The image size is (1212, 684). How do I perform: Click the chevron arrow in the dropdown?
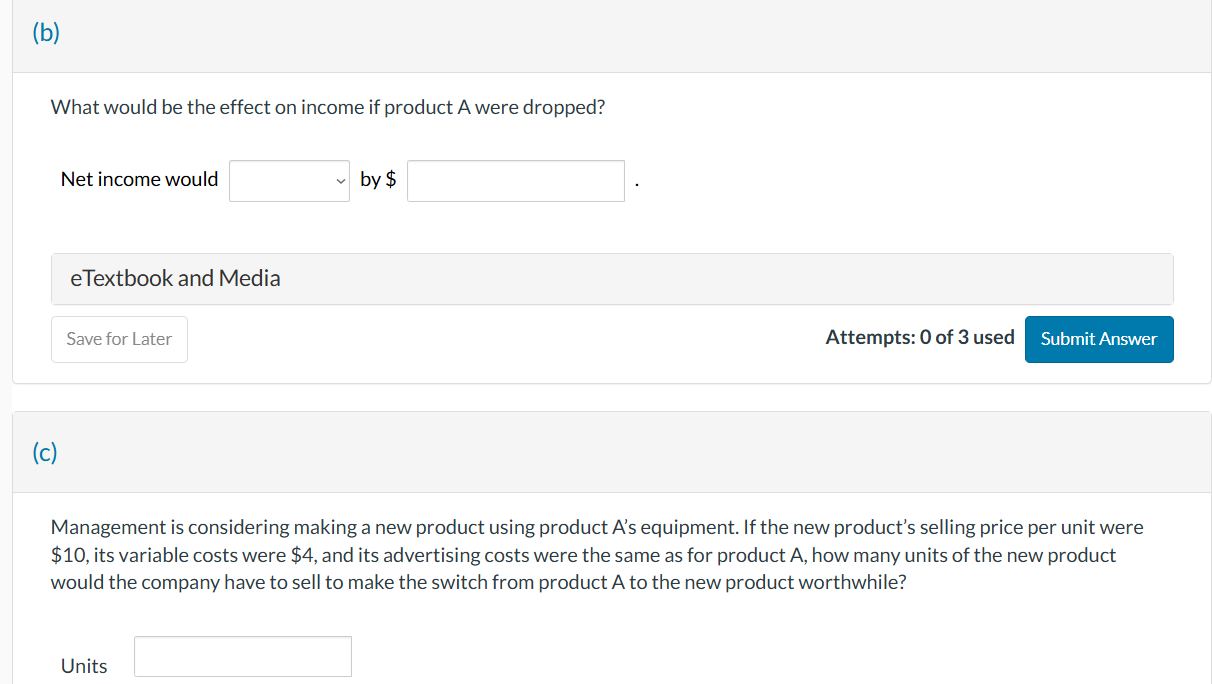tap(341, 181)
